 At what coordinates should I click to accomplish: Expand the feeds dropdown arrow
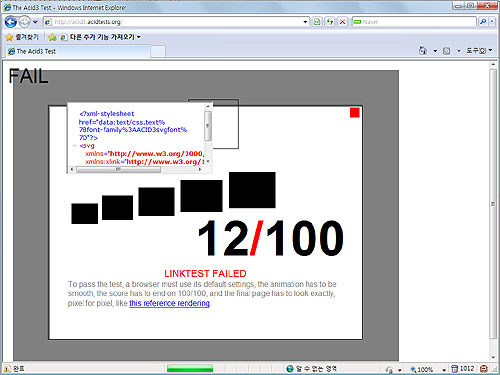coord(459,51)
